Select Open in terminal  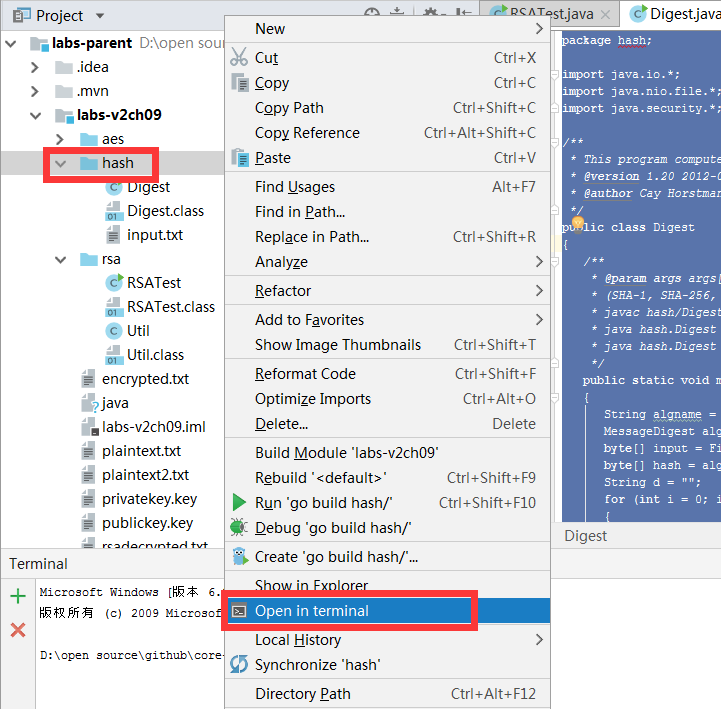(387, 611)
